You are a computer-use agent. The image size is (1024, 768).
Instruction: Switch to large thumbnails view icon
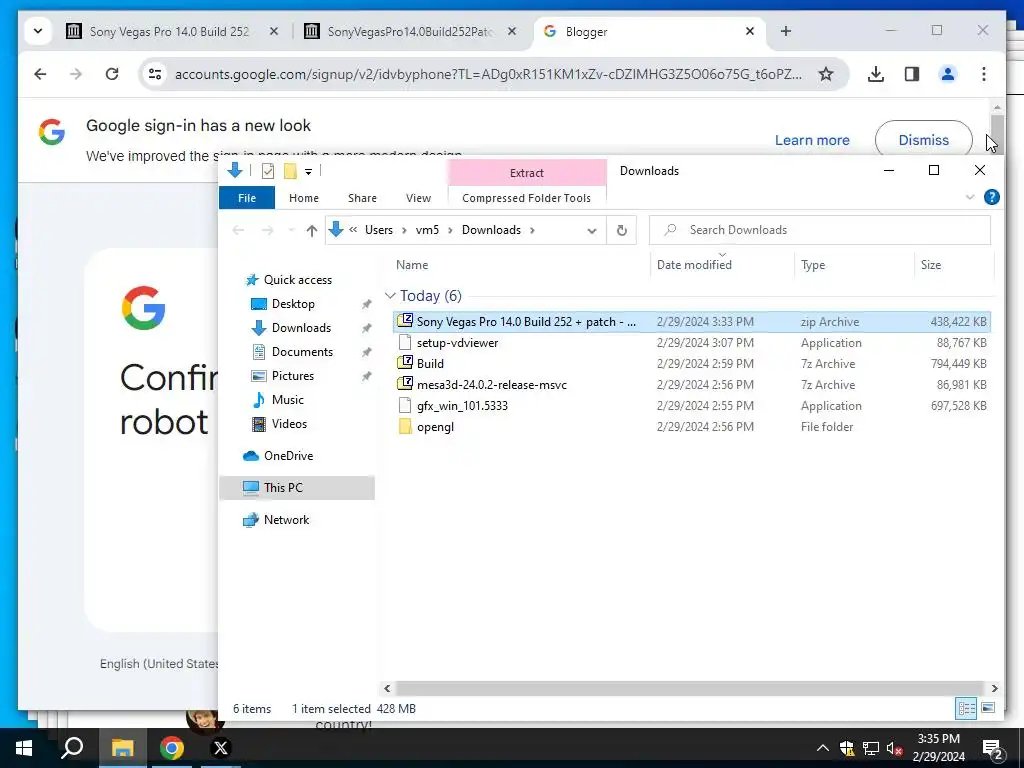point(988,709)
